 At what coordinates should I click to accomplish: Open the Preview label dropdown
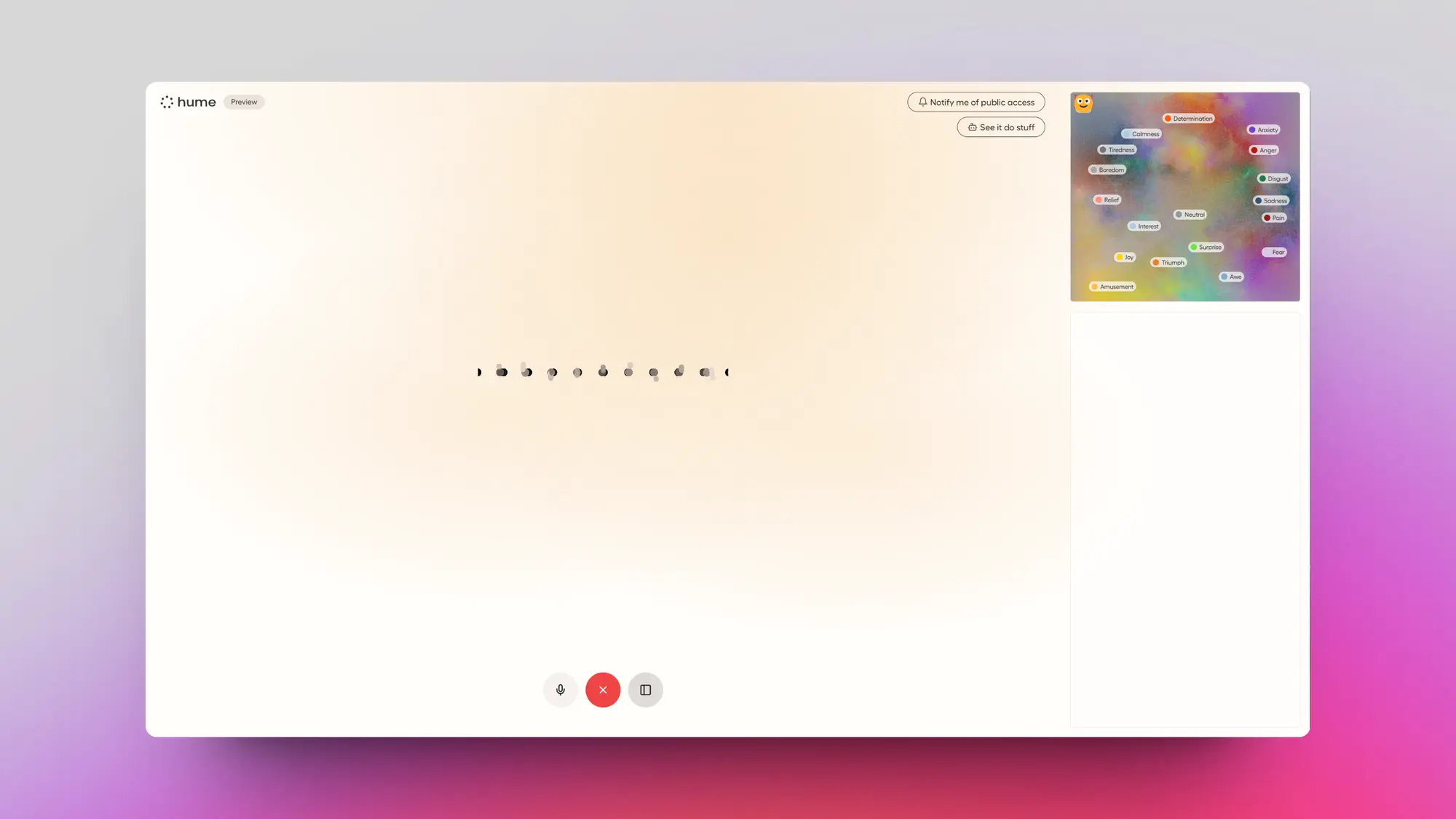click(x=244, y=101)
